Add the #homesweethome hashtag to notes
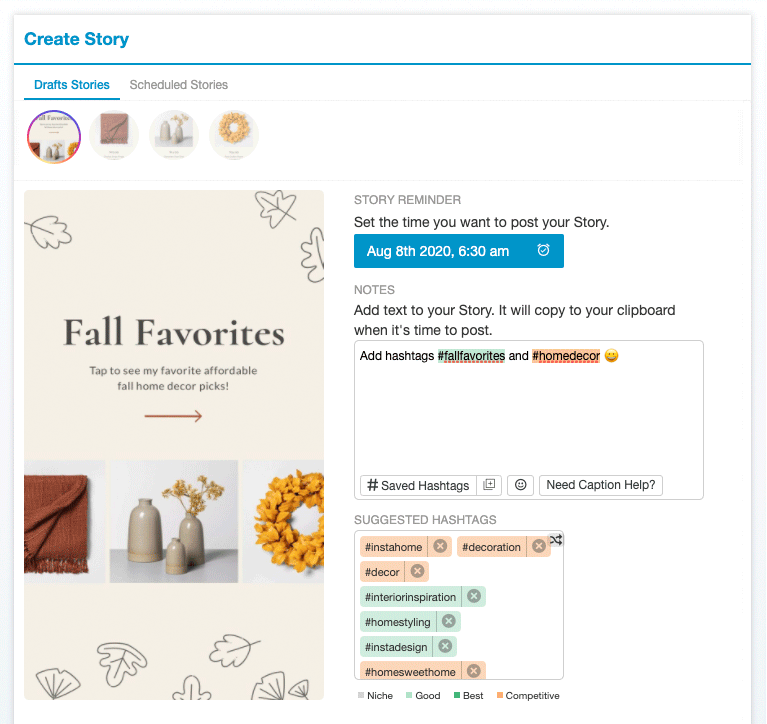 410,672
